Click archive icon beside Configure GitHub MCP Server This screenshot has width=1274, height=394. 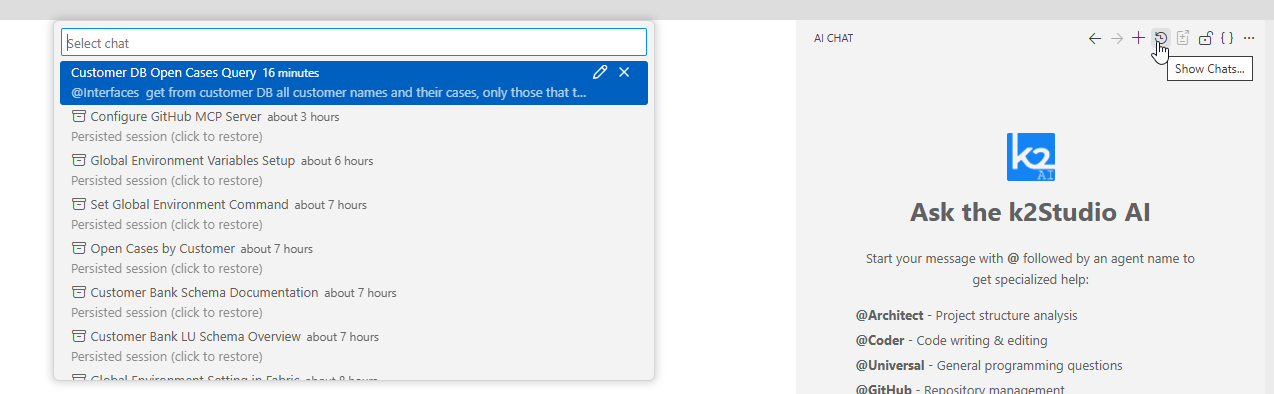coord(79,116)
